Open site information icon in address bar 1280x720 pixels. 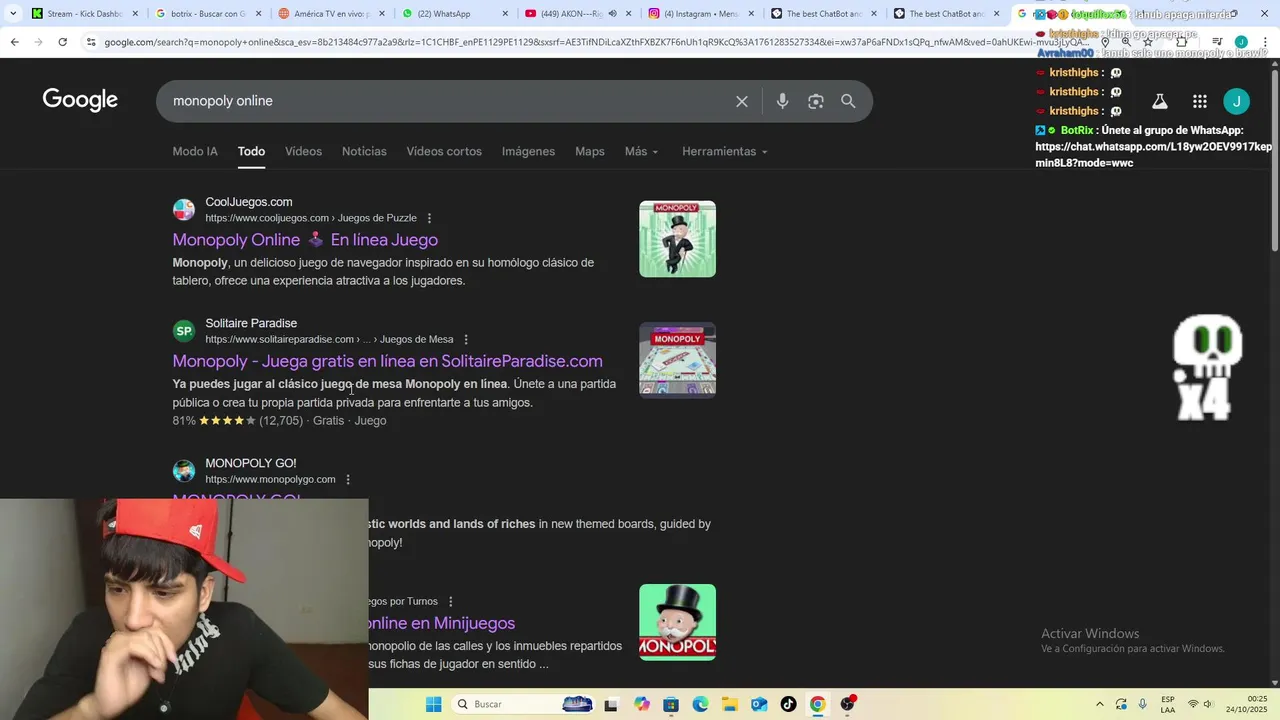click(x=91, y=42)
